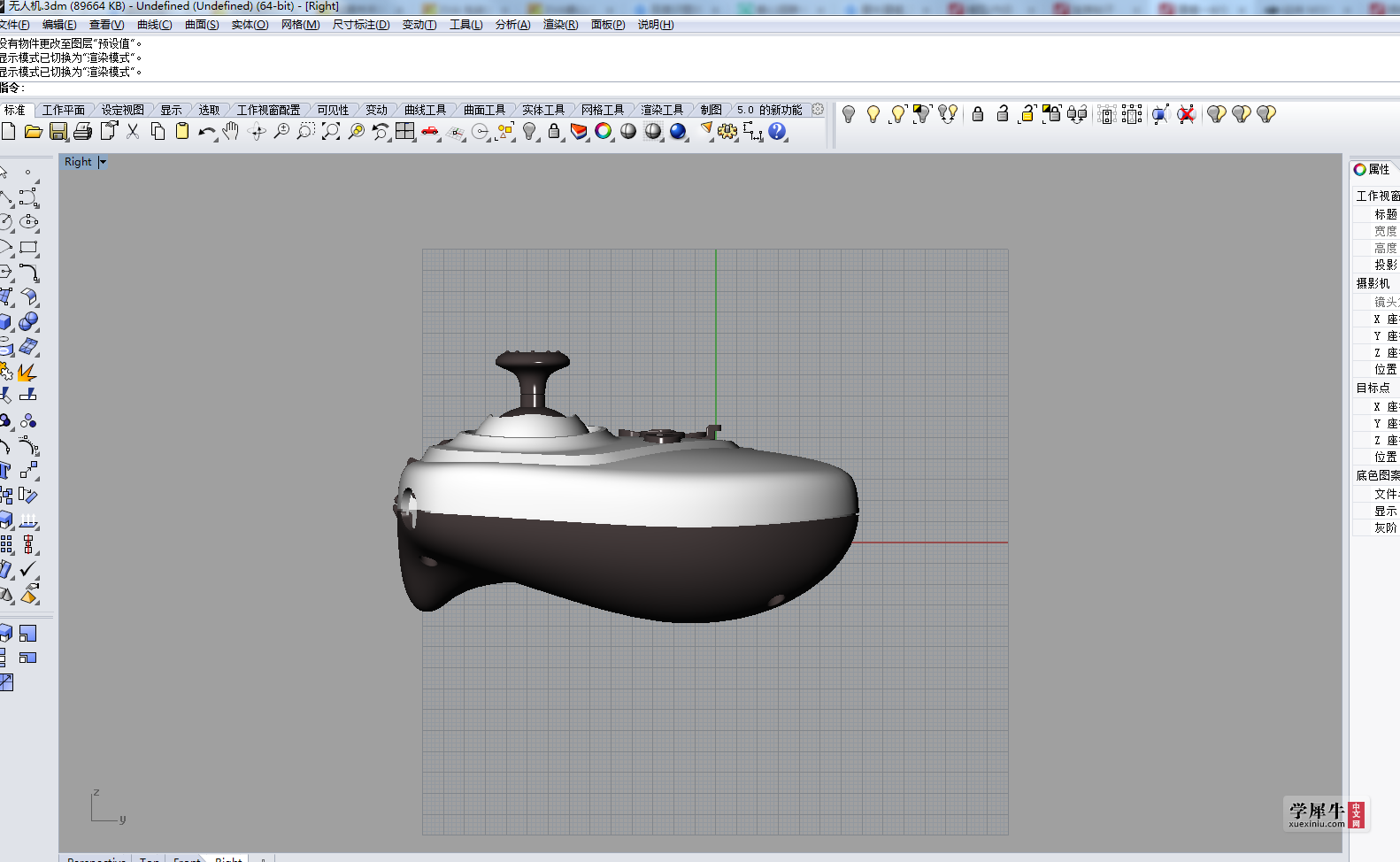Click the Paste clipboard icon
The height and width of the screenshot is (862, 1400).
pyautogui.click(x=182, y=132)
